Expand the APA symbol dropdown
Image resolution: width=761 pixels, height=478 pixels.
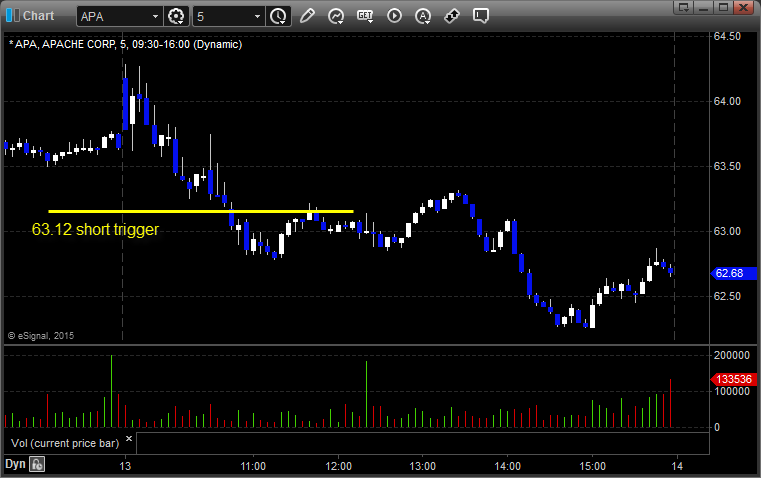coord(154,16)
